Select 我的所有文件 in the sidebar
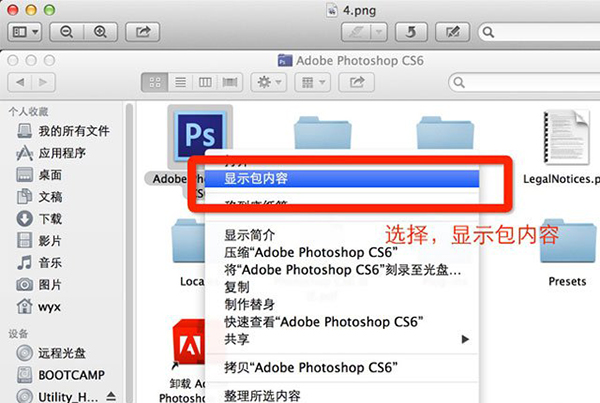600x403 pixels. 63,131
